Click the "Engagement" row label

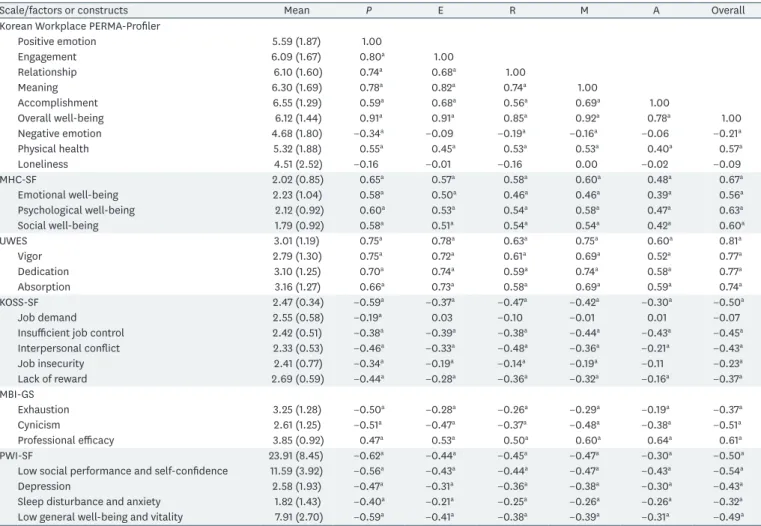point(47,57)
